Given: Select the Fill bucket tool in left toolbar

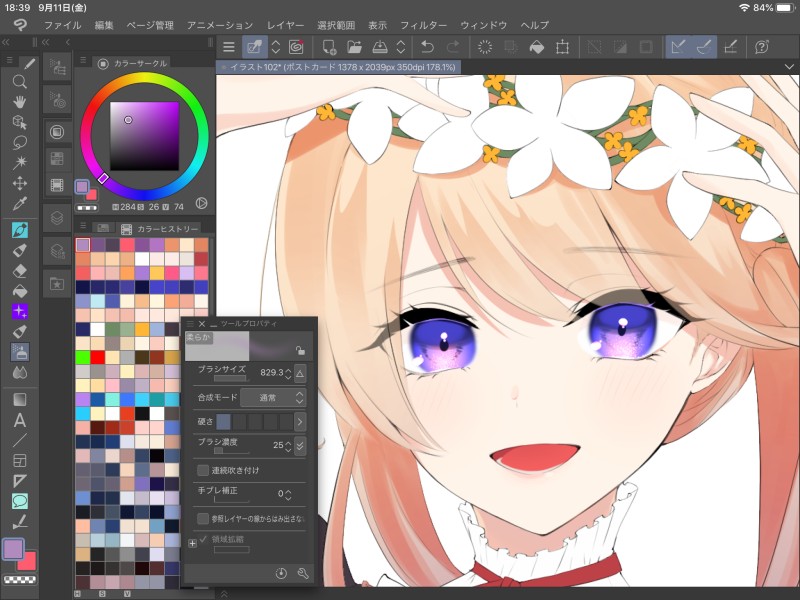Looking at the screenshot, I should [19, 291].
